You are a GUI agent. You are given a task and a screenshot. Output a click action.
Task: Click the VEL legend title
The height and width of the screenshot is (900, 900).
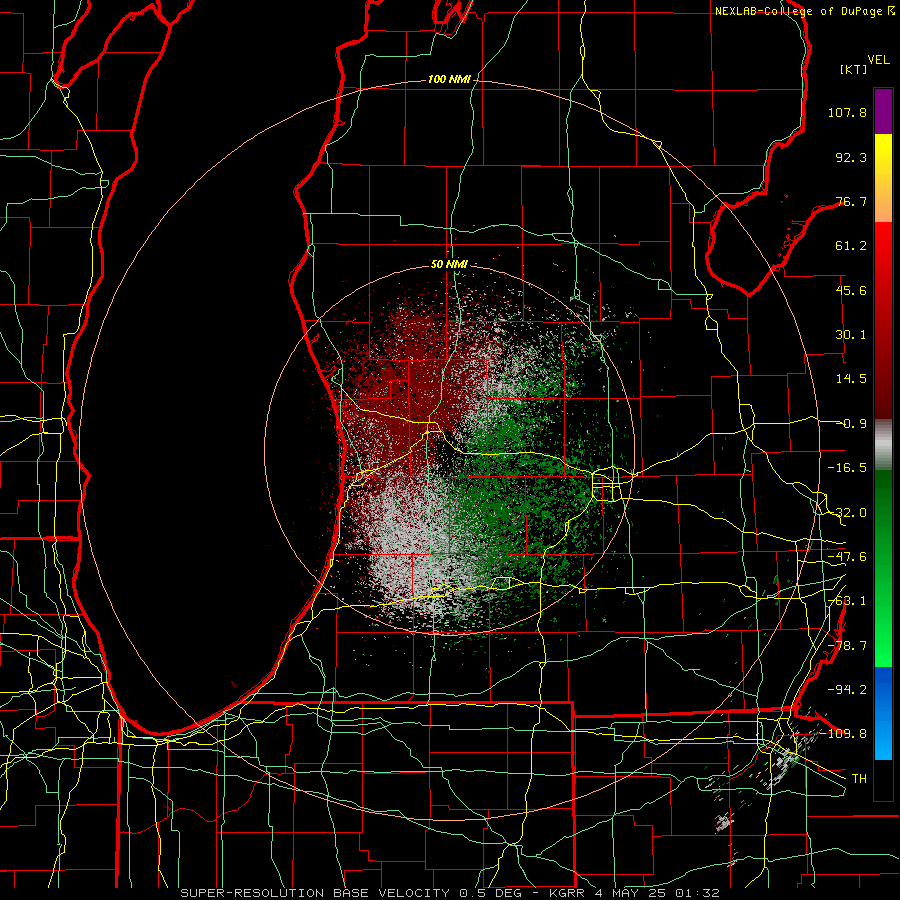(878, 60)
